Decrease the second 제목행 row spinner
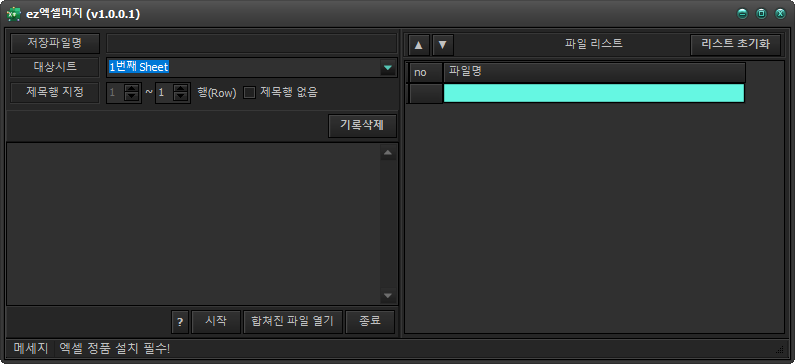Viewport: 795px width, 364px height. 181,97
